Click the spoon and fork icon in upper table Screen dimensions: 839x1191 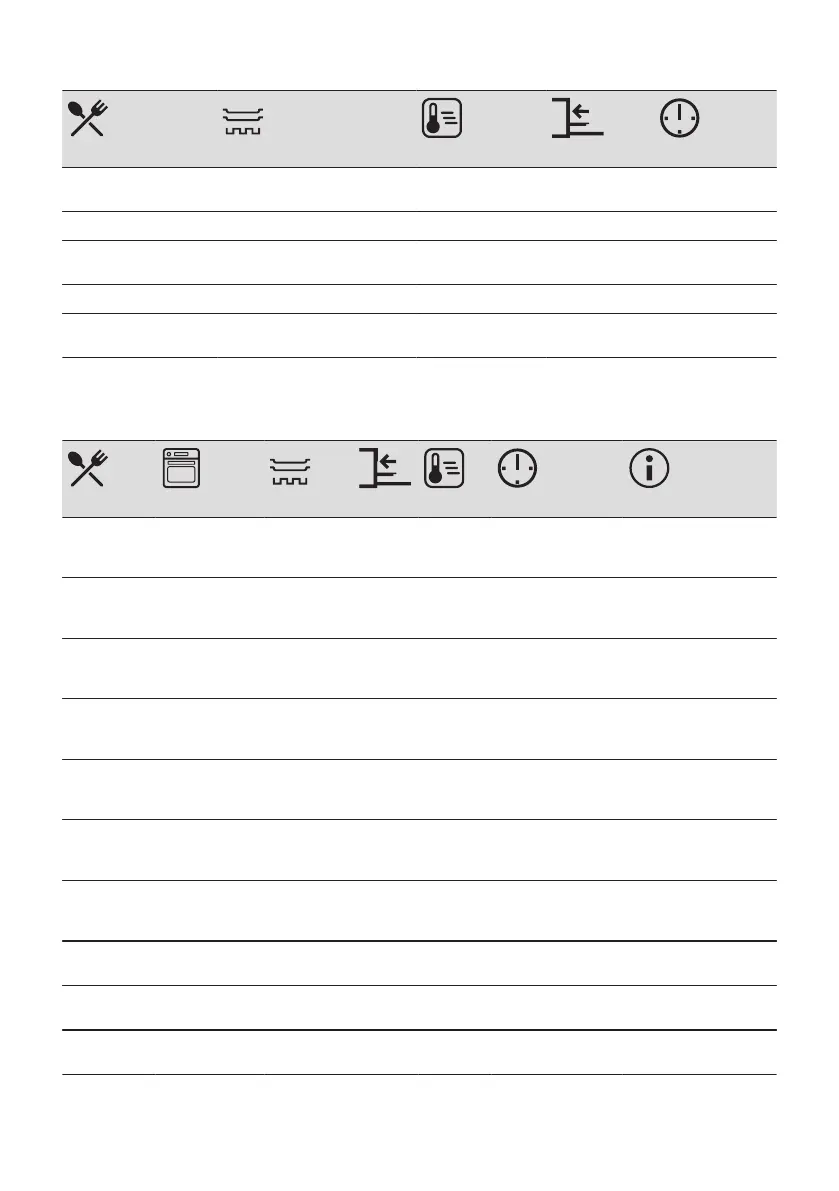(88, 118)
